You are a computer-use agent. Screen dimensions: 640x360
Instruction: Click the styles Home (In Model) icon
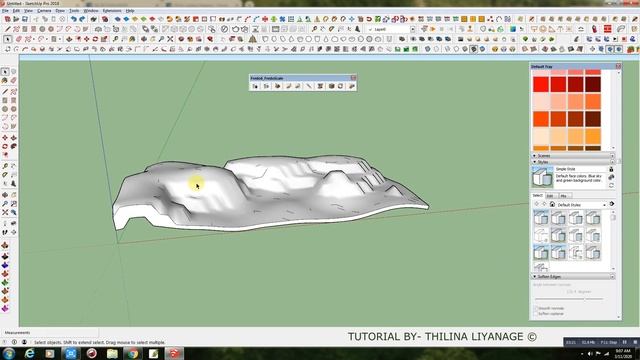tap(552, 204)
